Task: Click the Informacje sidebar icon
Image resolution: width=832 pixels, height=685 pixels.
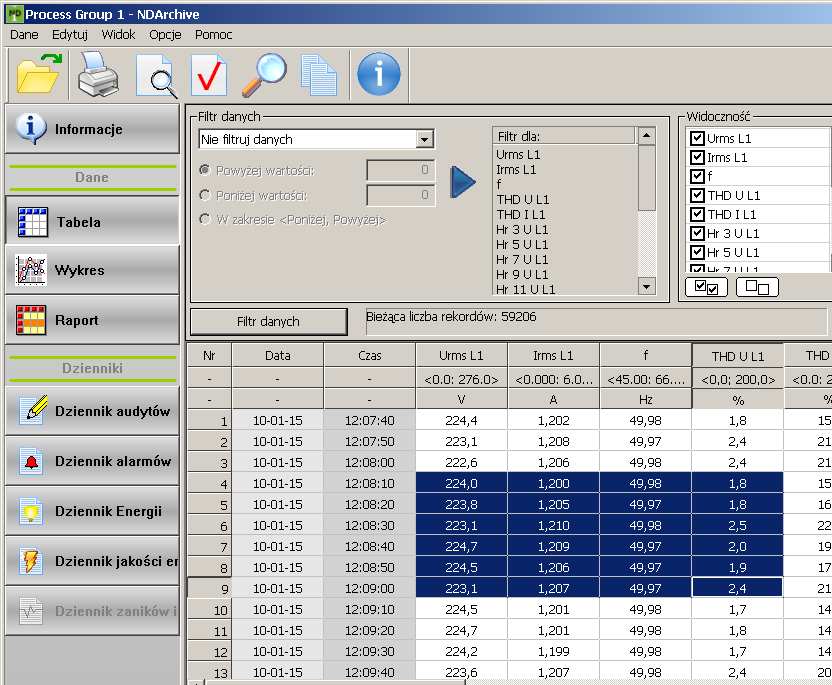Action: tap(31, 128)
